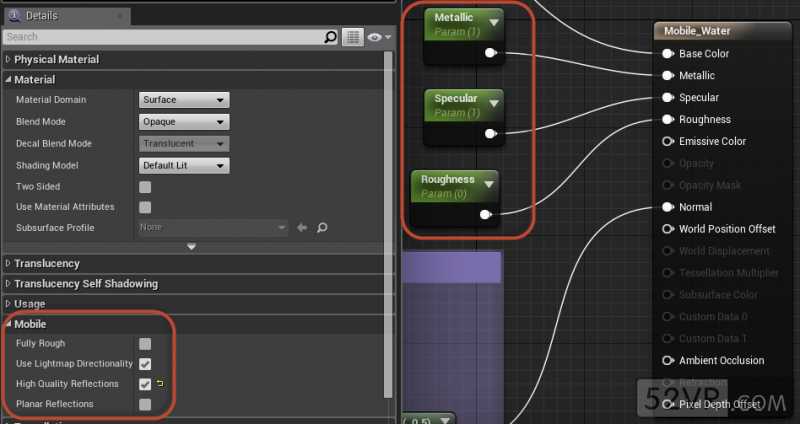The height and width of the screenshot is (424, 800).
Task: Enable the Fully Rough checkbox
Action: (x=145, y=344)
